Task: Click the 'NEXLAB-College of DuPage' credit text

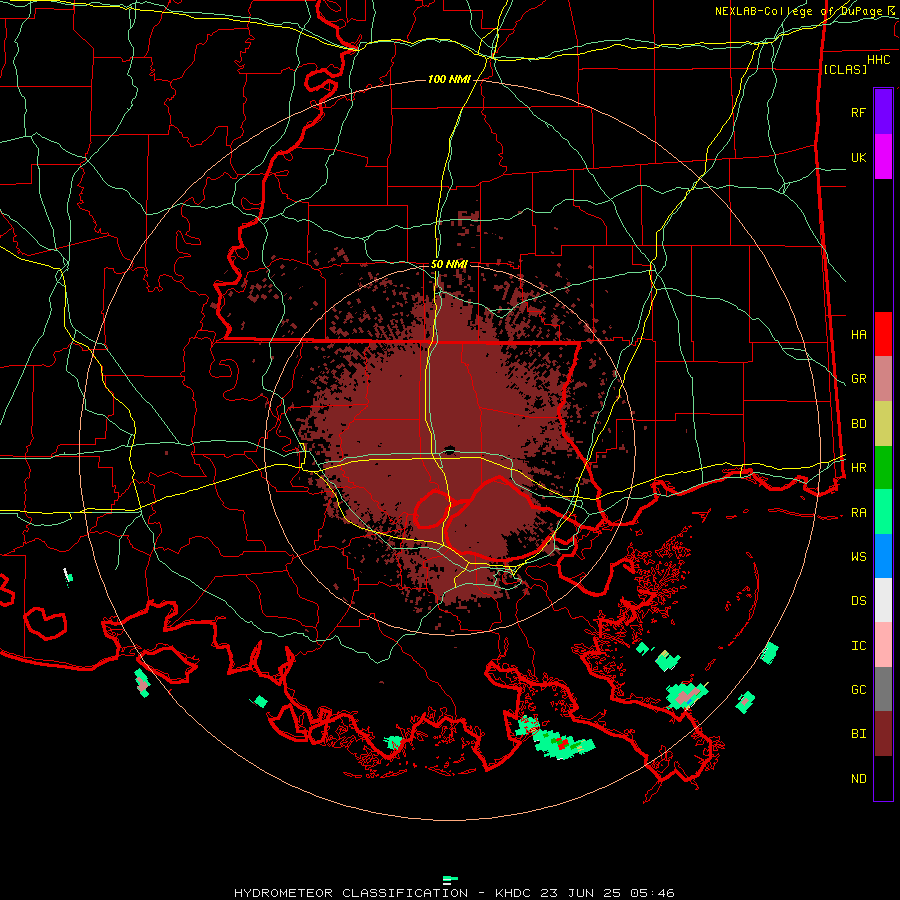Action: [799, 11]
